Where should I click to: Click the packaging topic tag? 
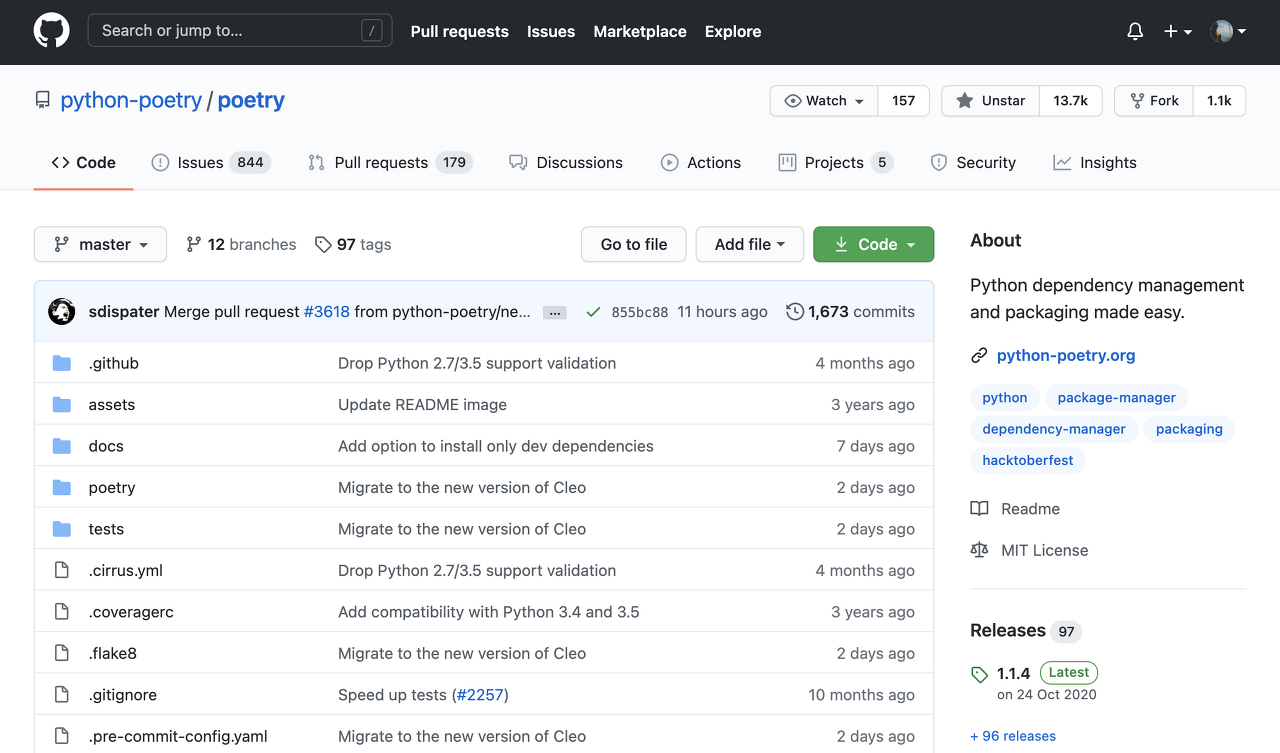tap(1189, 429)
